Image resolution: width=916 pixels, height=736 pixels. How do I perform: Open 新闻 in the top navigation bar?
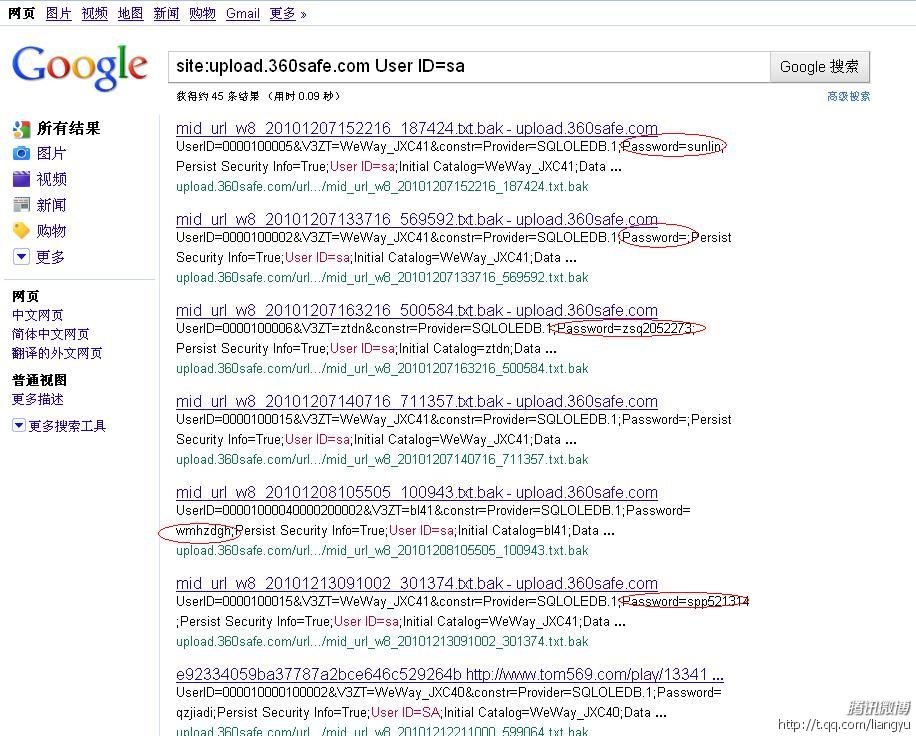(x=166, y=13)
